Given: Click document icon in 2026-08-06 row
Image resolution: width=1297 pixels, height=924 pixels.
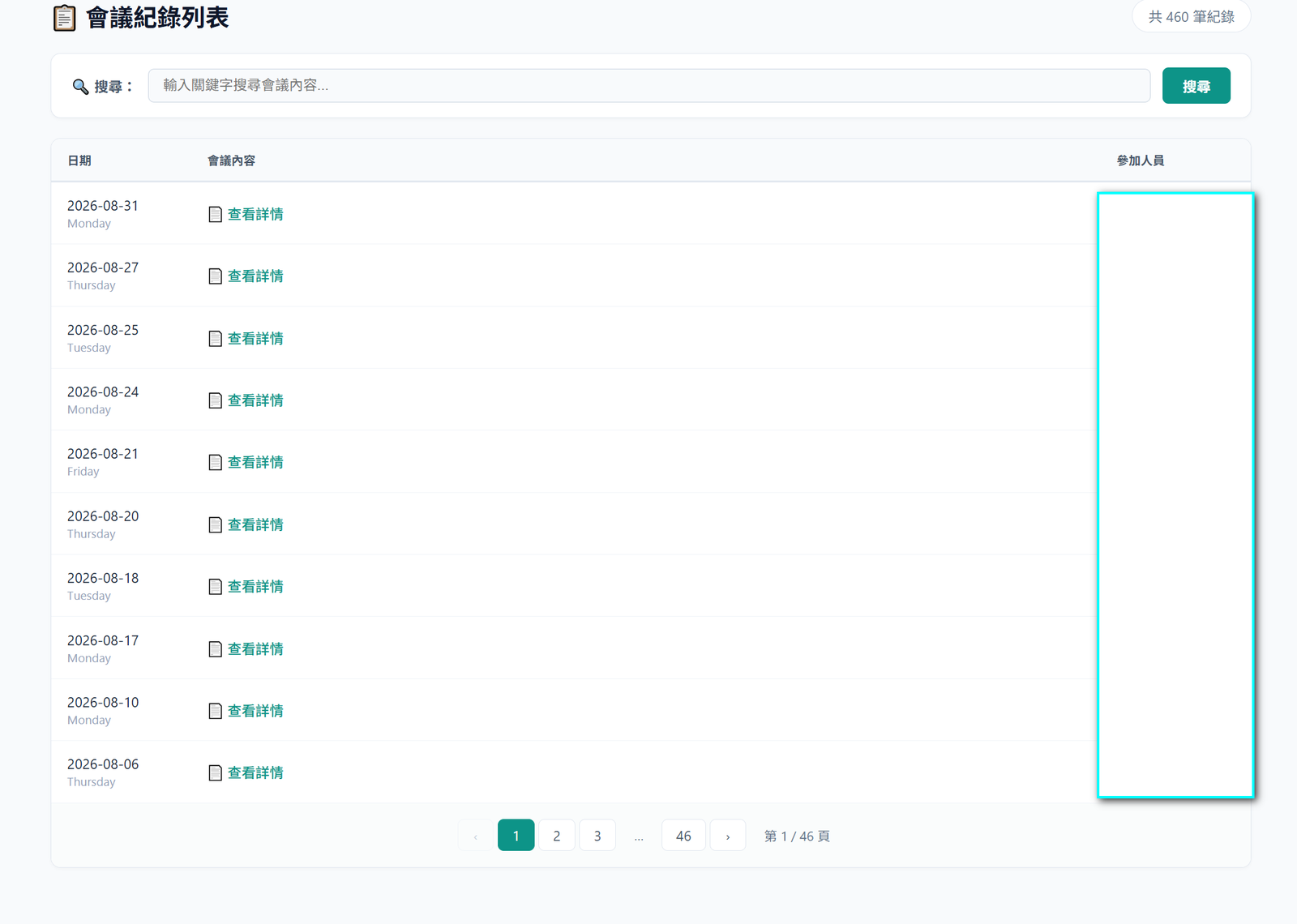Looking at the screenshot, I should (x=215, y=773).
